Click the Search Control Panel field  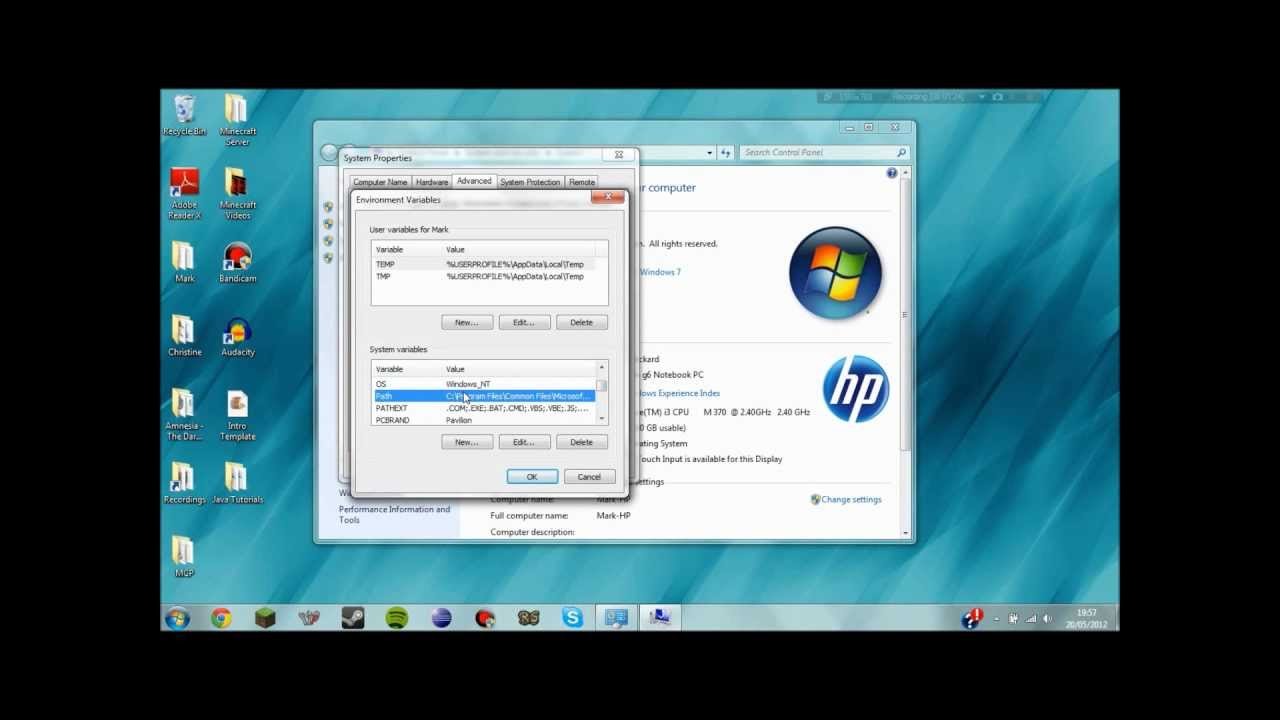824,153
